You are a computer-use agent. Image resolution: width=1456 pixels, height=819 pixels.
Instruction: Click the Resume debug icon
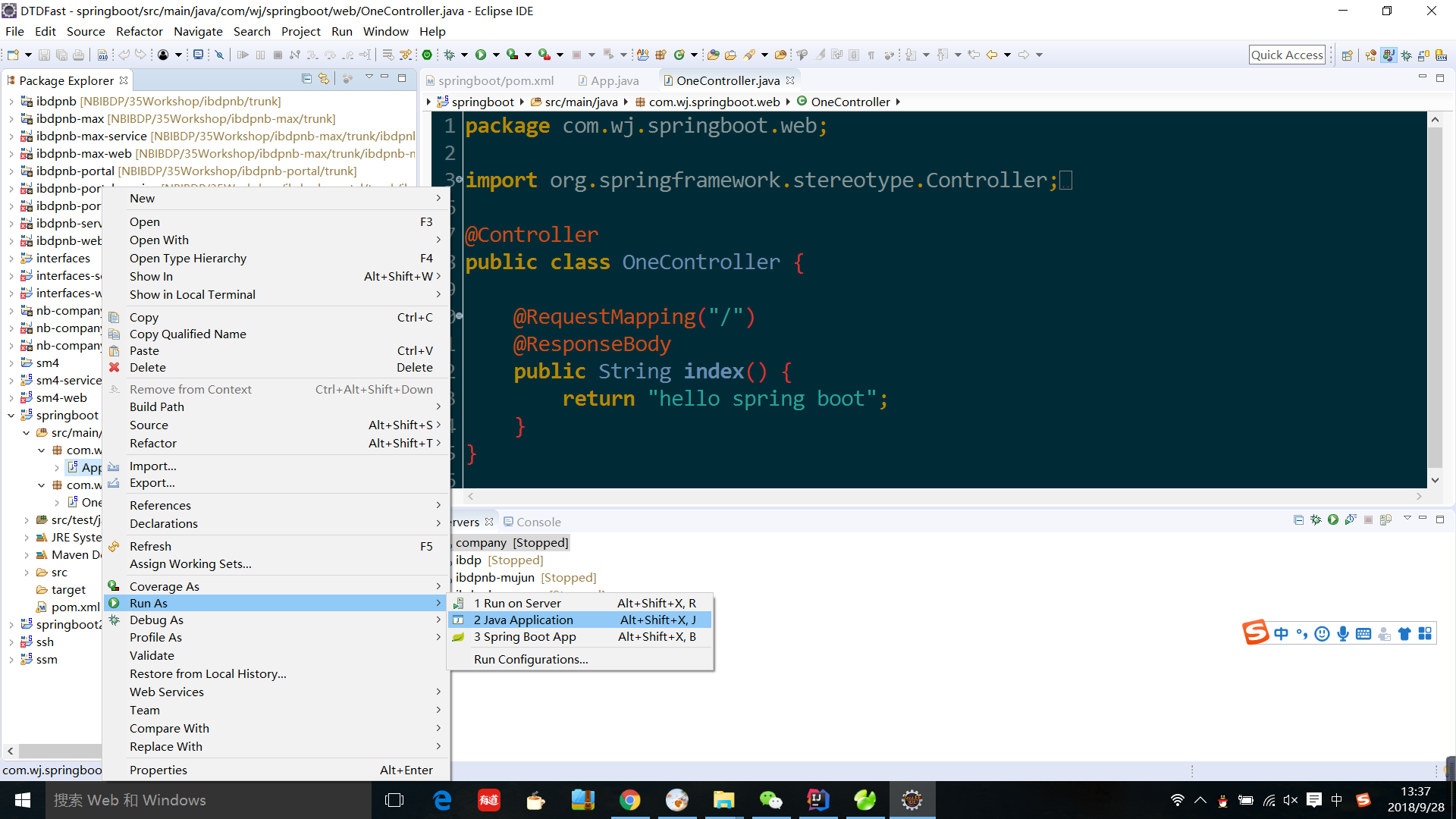pyautogui.click(x=243, y=55)
